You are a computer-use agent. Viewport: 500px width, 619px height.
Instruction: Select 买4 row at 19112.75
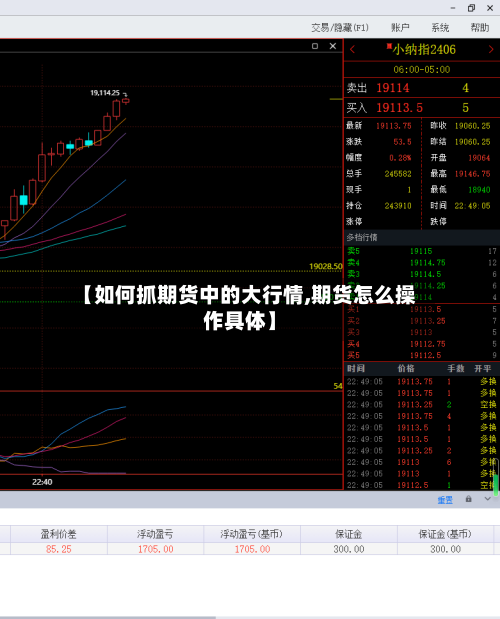[x=421, y=344]
